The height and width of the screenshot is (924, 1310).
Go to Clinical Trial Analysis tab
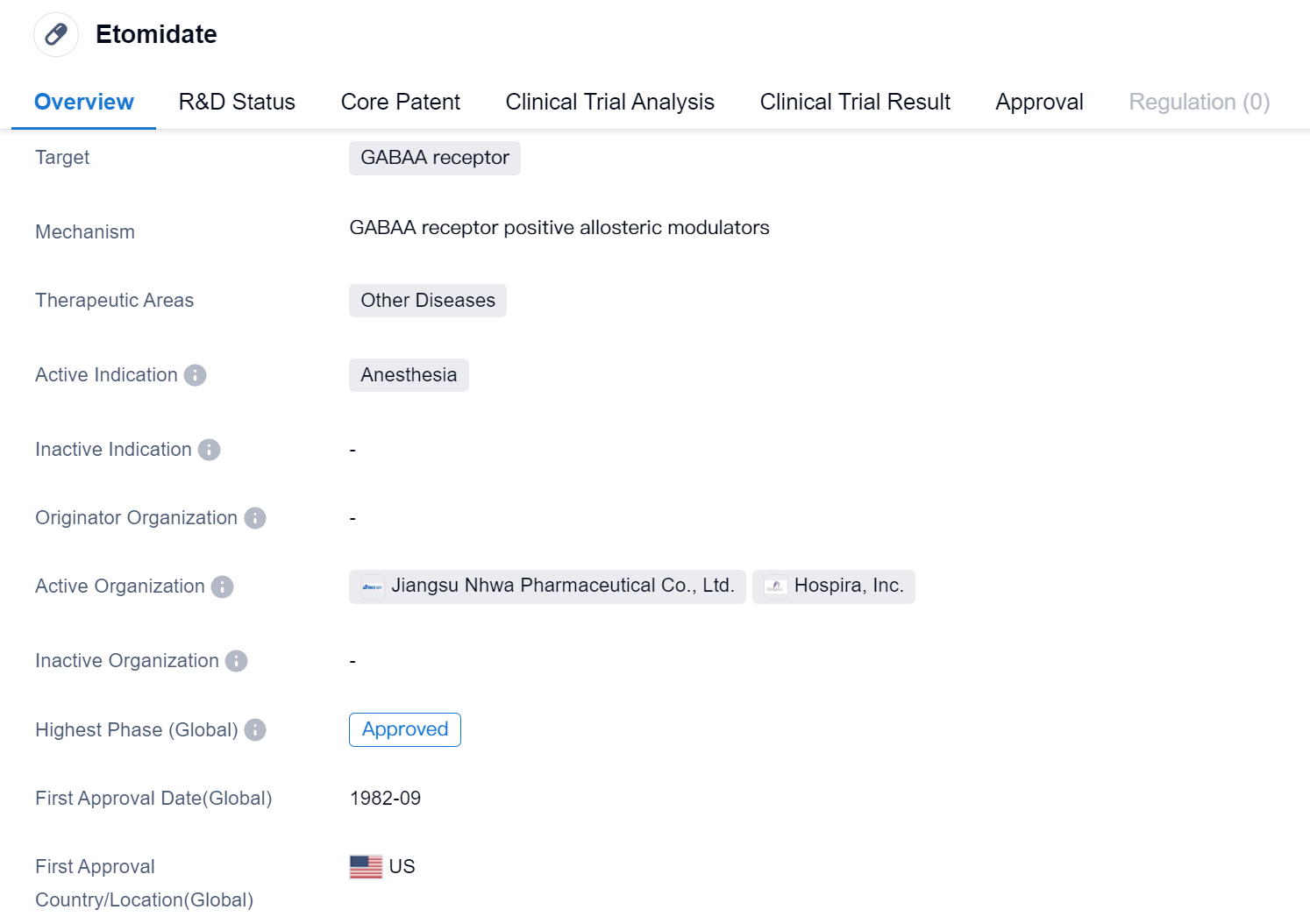pos(609,103)
